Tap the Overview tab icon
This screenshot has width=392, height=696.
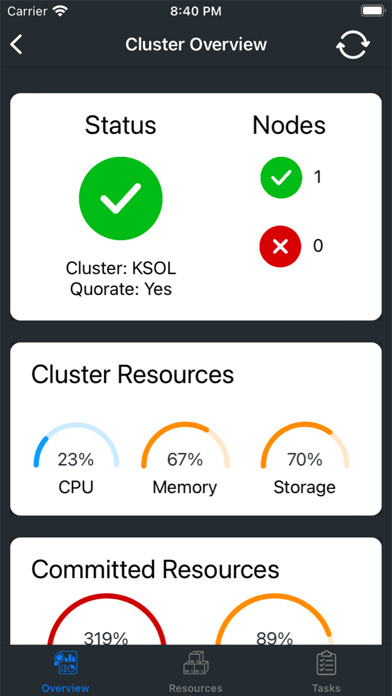click(x=65, y=663)
